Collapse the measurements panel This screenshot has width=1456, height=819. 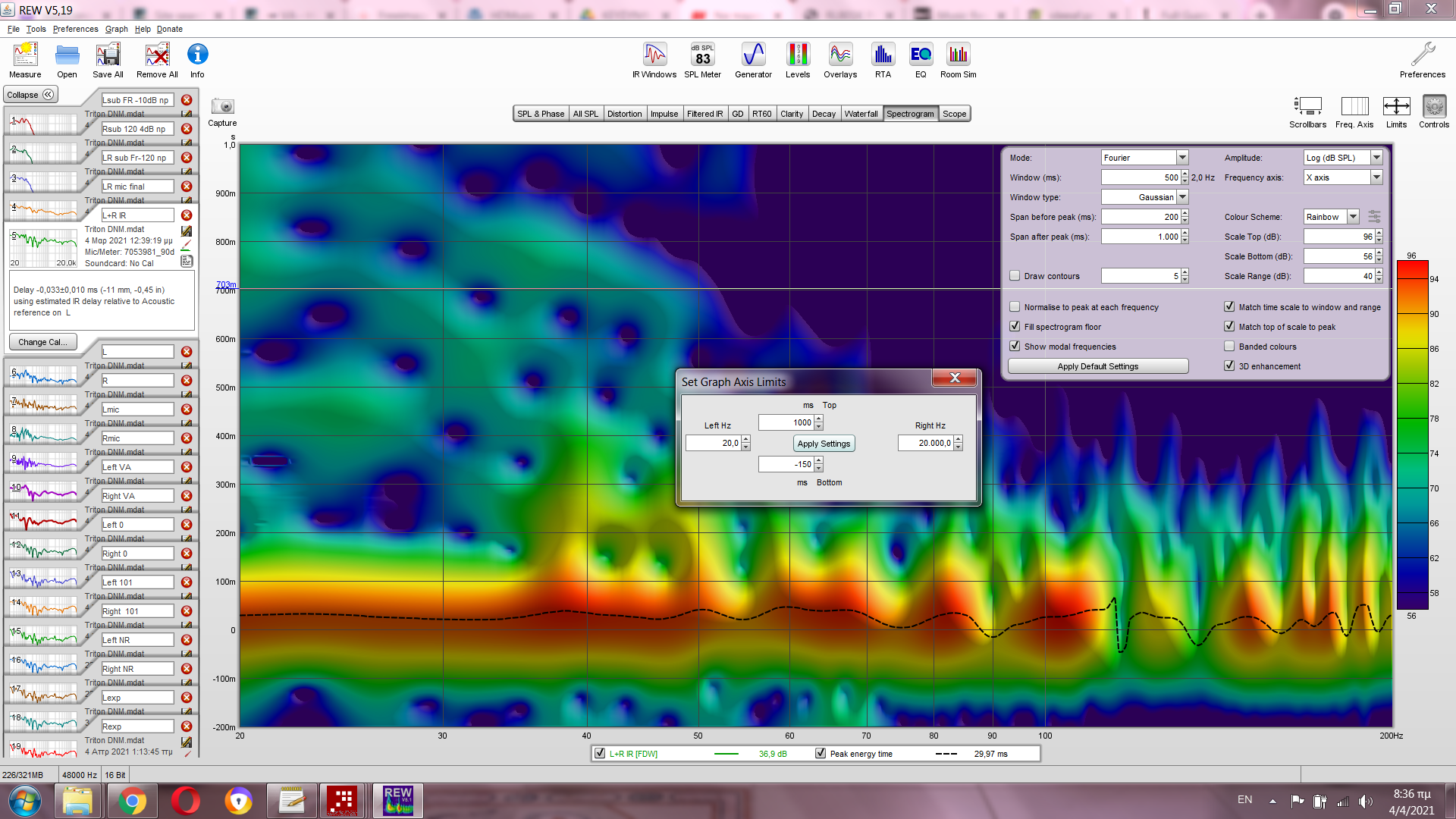(31, 95)
